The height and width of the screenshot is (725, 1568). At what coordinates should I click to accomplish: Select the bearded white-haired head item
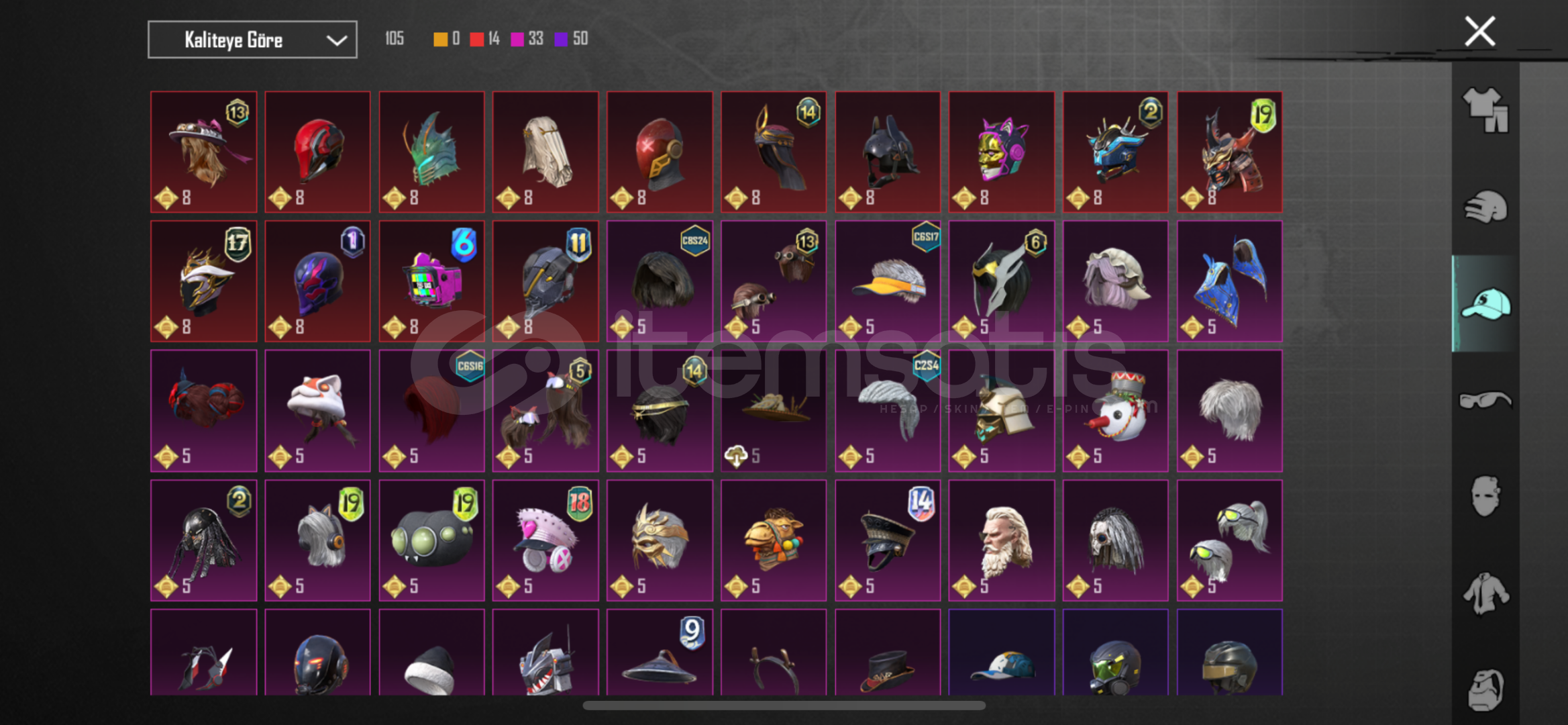(x=1002, y=540)
